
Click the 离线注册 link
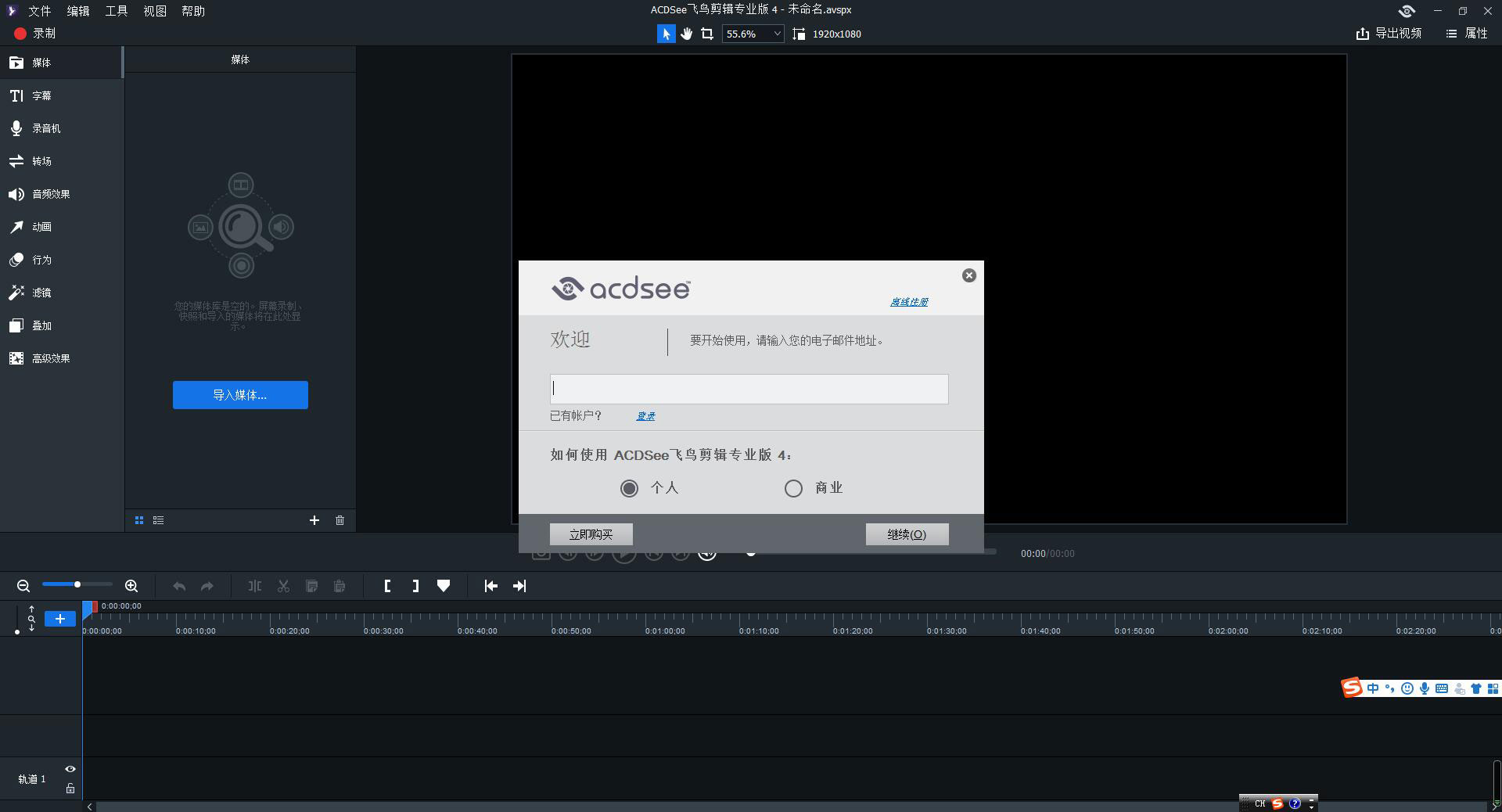pyautogui.click(x=908, y=302)
